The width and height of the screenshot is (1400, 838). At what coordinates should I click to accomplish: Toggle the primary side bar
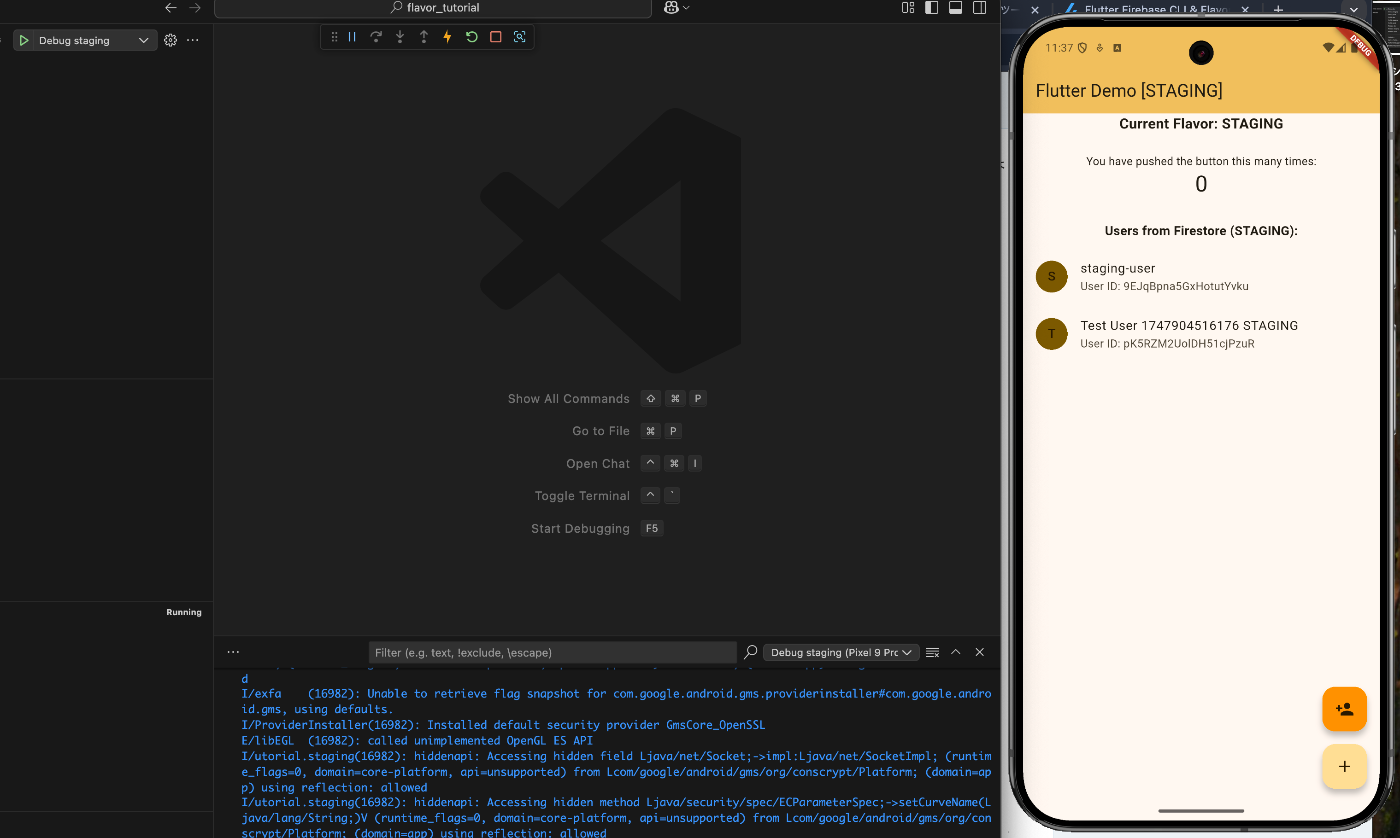[932, 8]
